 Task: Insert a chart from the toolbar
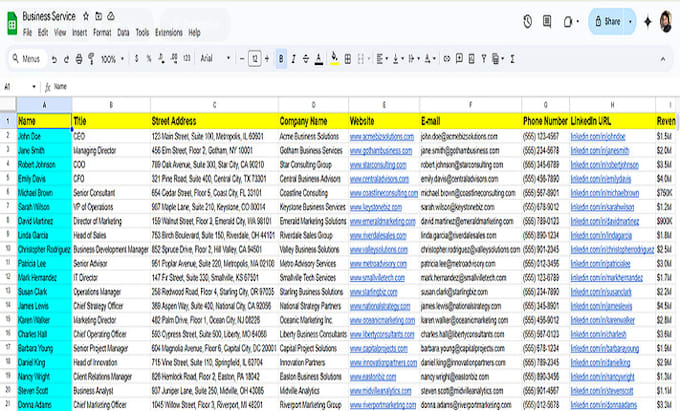tap(471, 59)
